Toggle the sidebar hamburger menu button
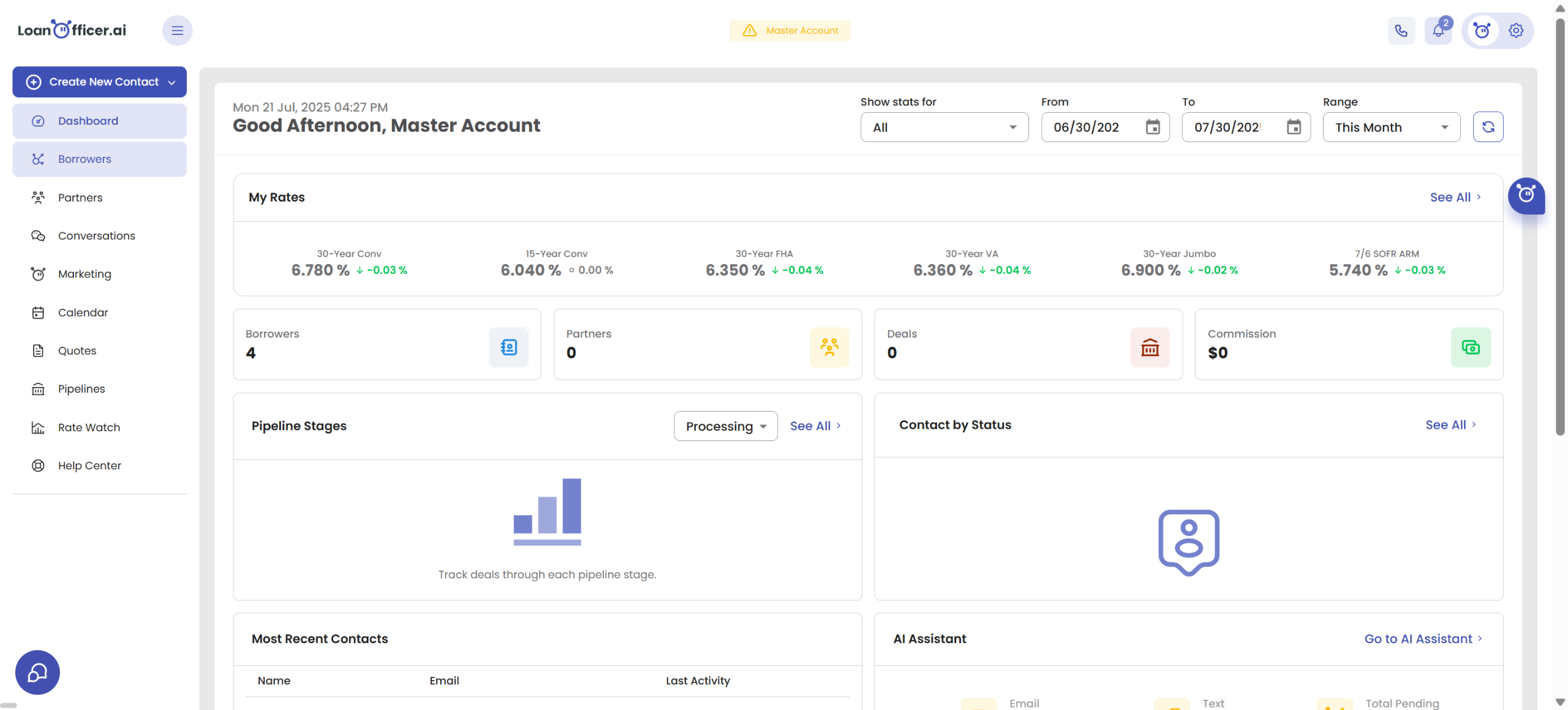1568x710 pixels. [177, 31]
